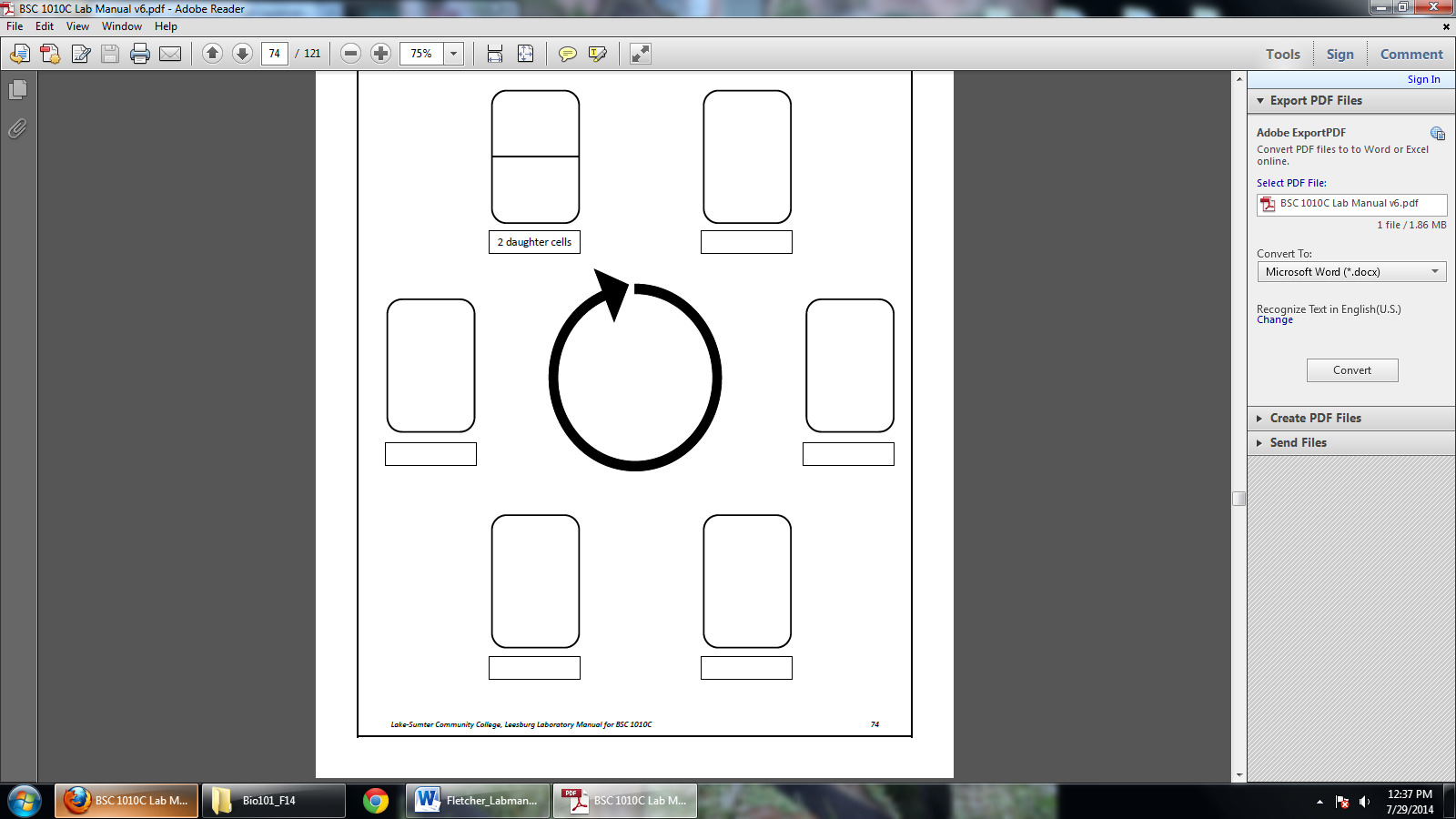Go to next page with down arrow
The height and width of the screenshot is (819, 1456).
pos(242,54)
